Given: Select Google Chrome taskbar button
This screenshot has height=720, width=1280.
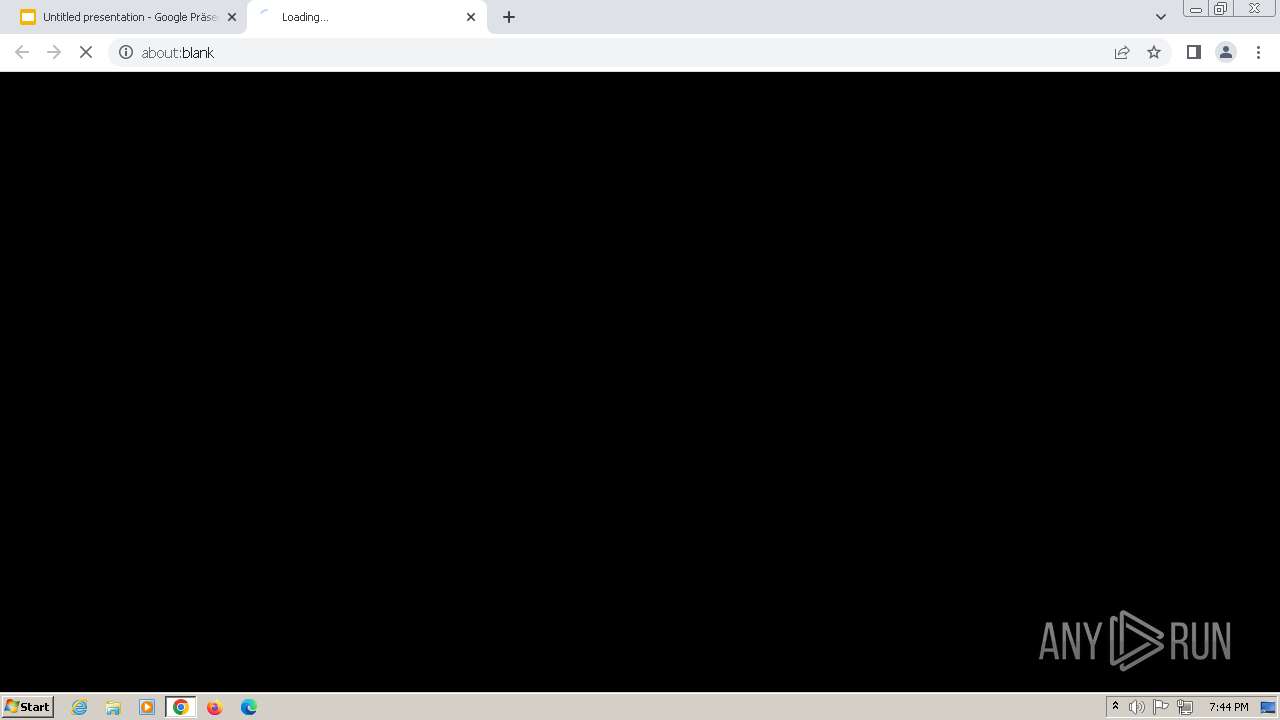Looking at the screenshot, I should 181,707.
